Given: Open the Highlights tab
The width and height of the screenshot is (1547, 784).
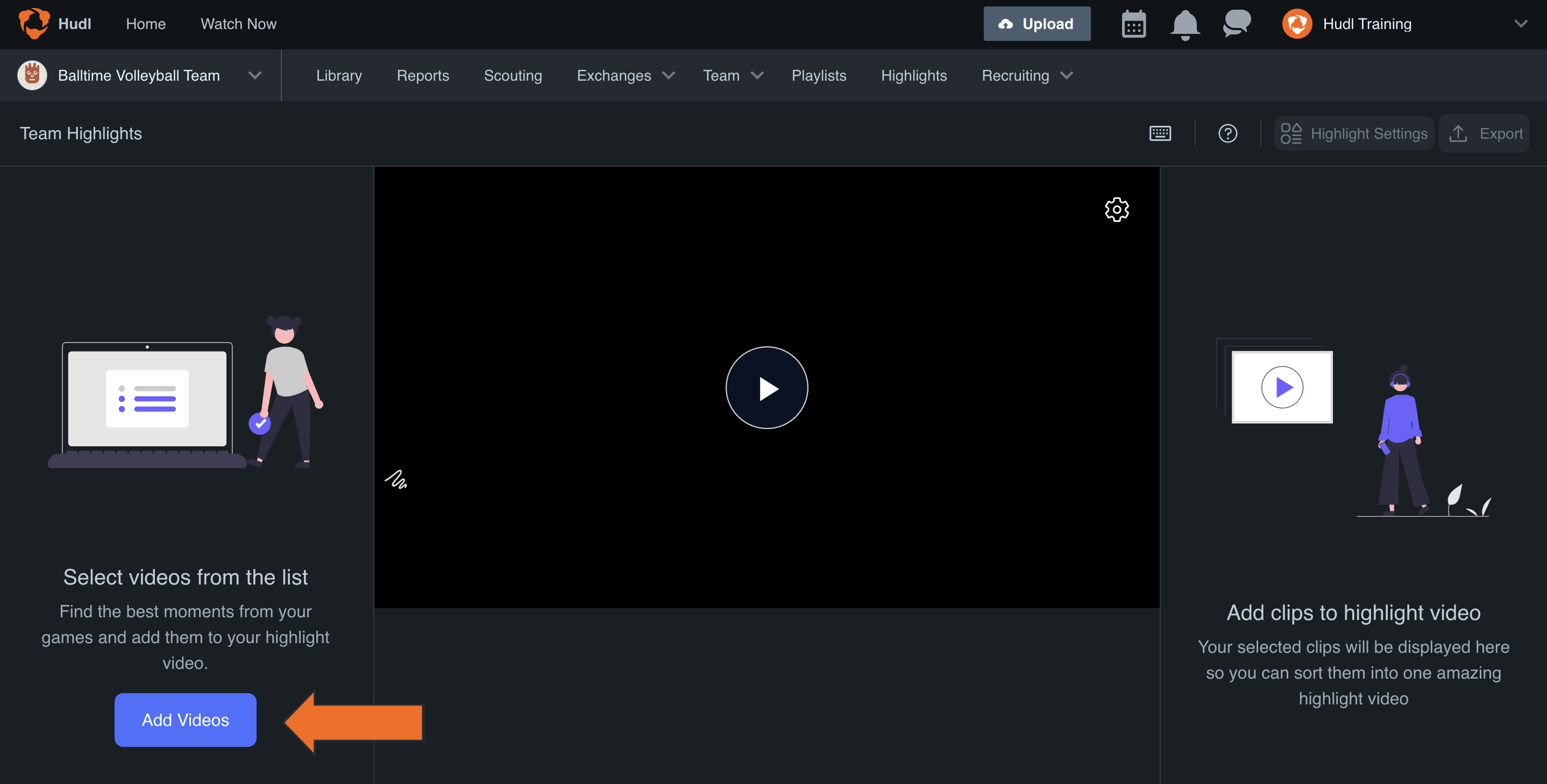Looking at the screenshot, I should pos(913,76).
